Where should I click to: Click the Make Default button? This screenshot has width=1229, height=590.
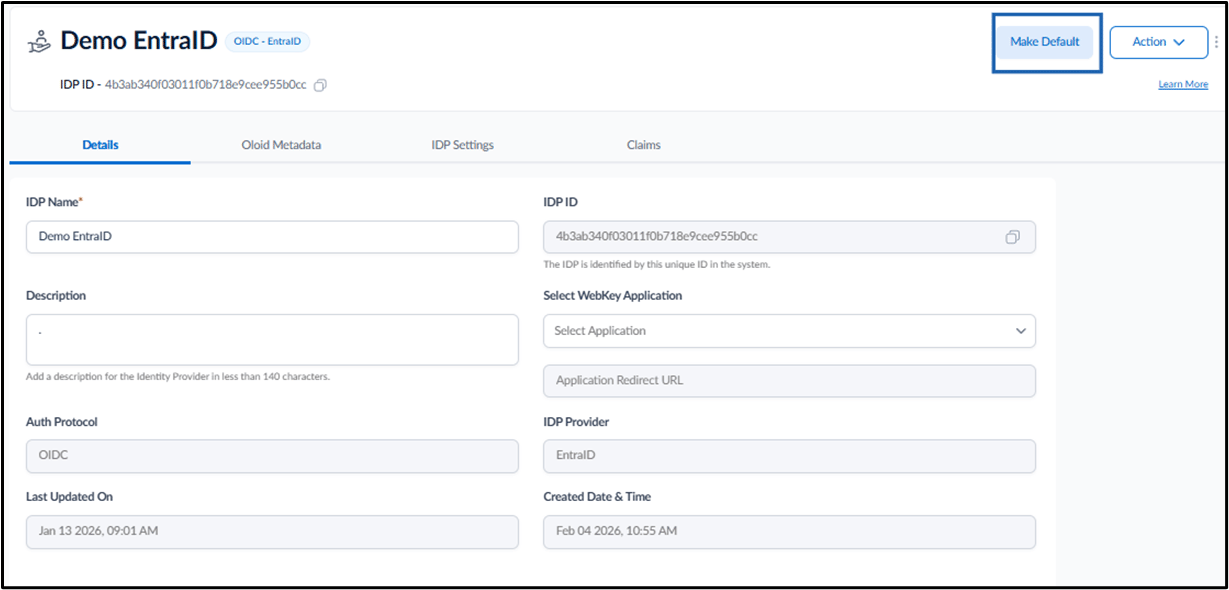(x=1044, y=42)
